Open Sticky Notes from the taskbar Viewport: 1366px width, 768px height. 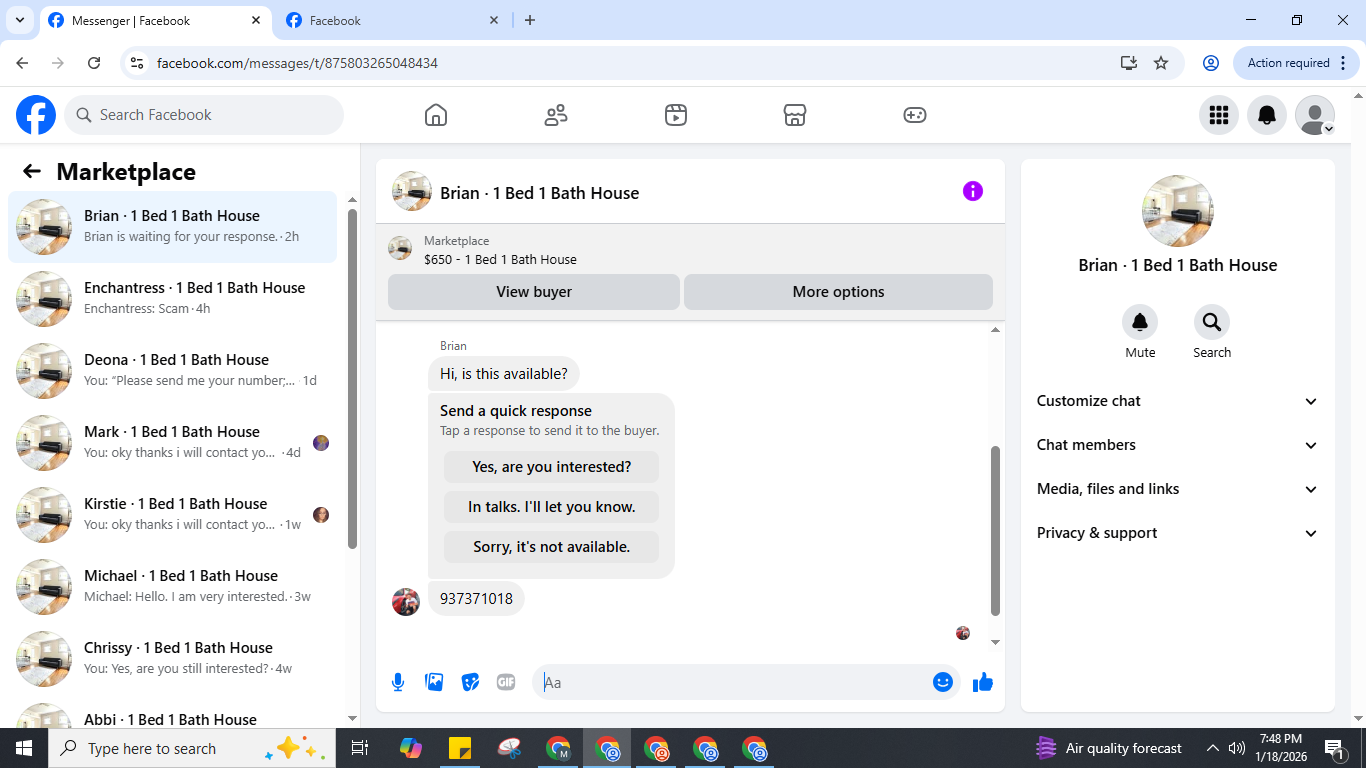click(x=460, y=748)
